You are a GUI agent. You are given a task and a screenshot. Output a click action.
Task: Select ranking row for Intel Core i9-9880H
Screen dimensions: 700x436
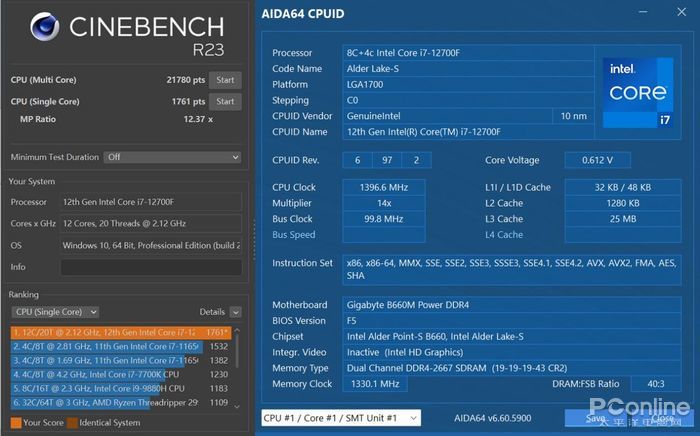pyautogui.click(x=121, y=388)
